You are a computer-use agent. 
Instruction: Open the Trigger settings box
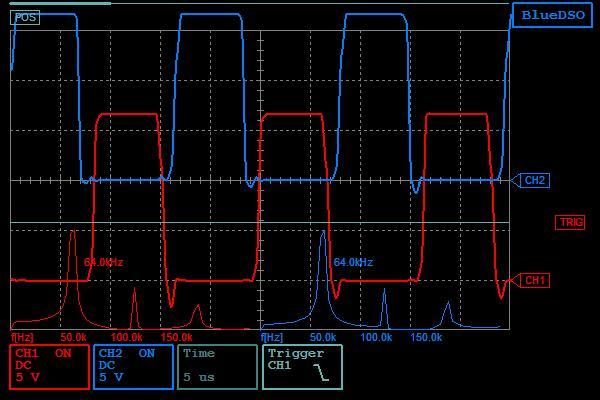(302, 367)
